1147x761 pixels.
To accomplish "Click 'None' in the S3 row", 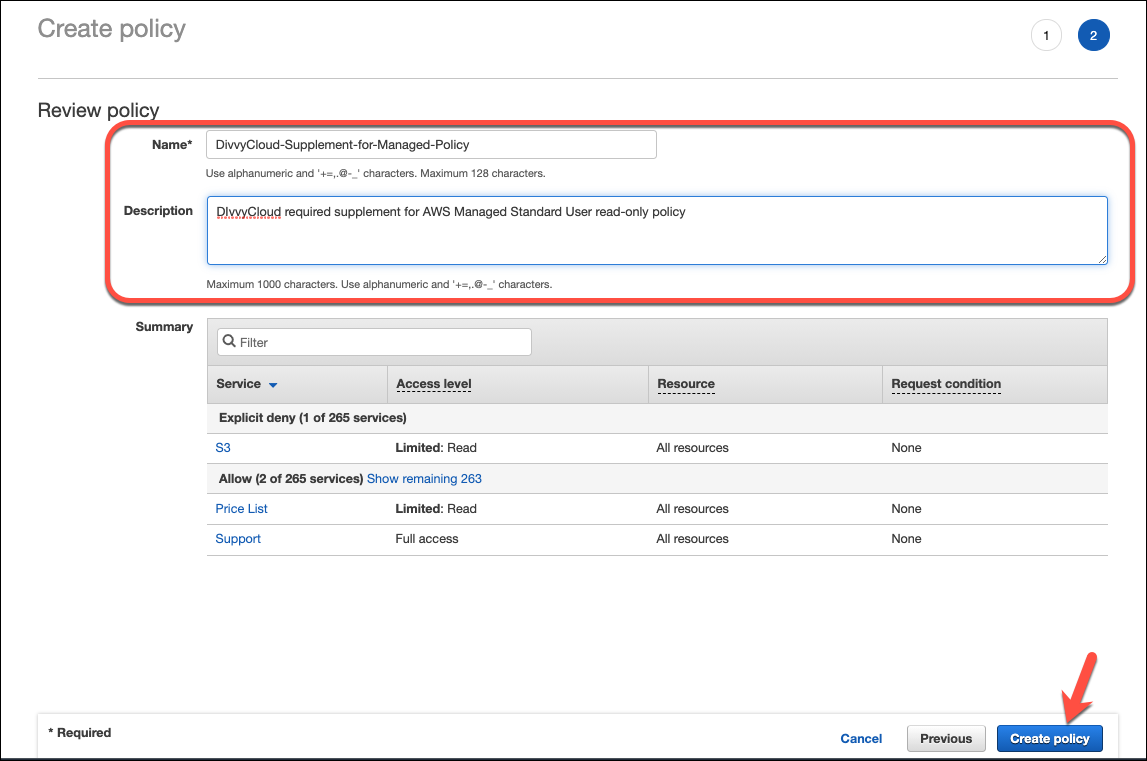I will 906,447.
